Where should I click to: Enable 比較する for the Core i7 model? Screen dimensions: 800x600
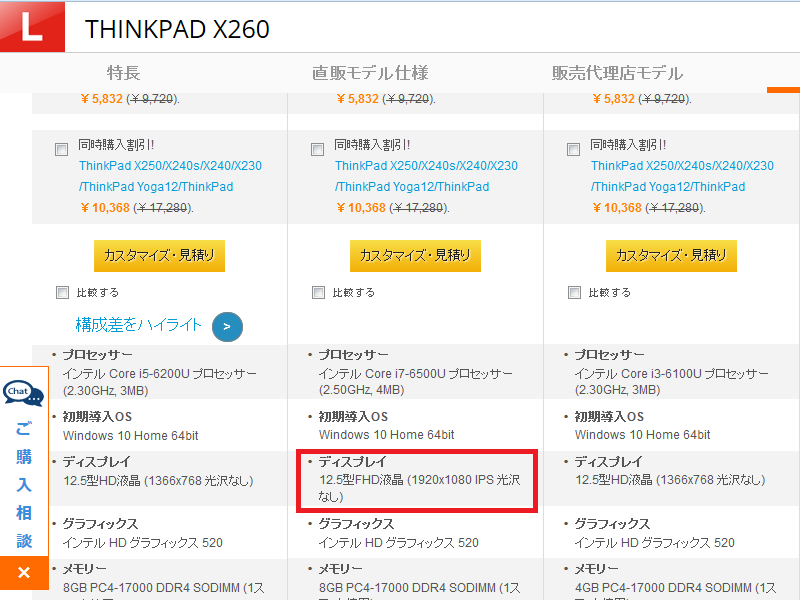click(318, 292)
